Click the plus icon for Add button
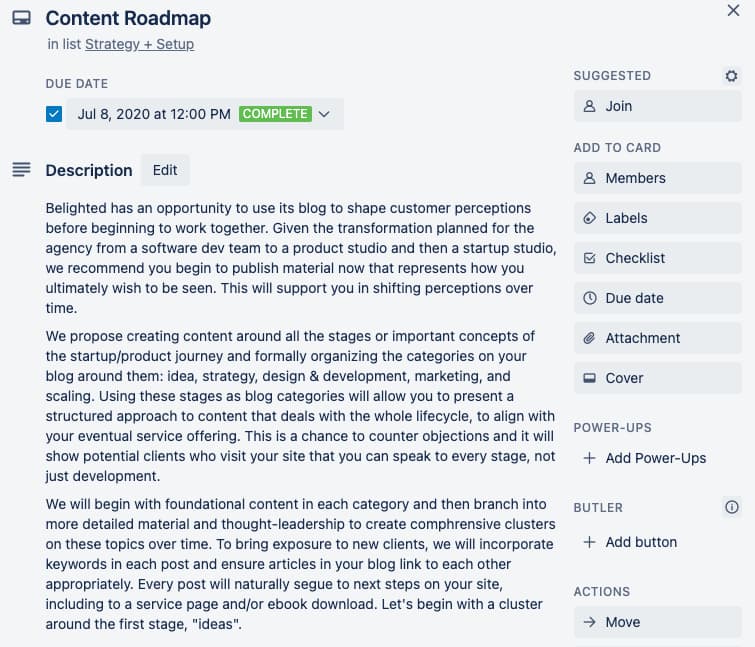The image size is (755, 647). tap(589, 542)
